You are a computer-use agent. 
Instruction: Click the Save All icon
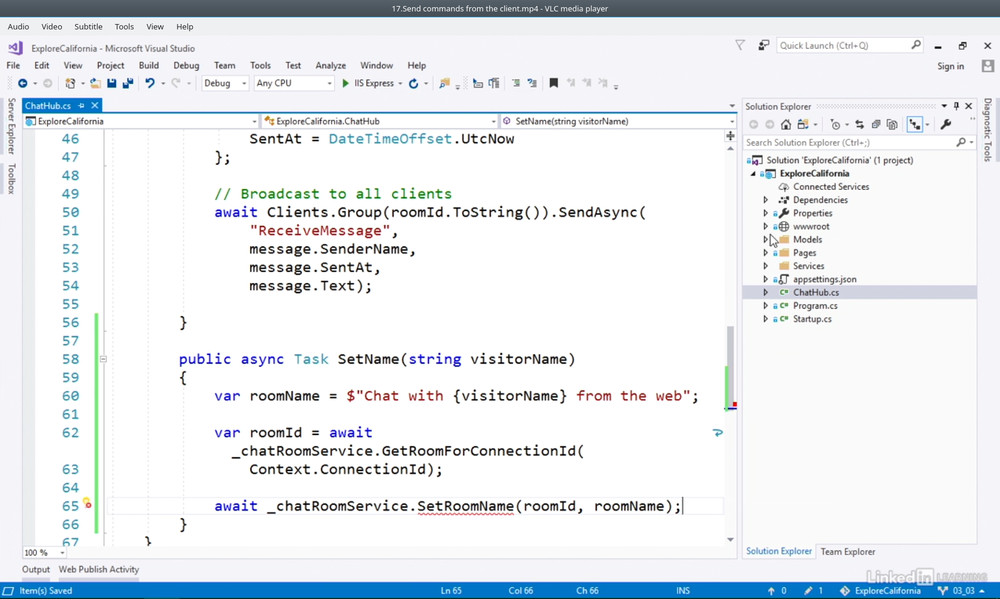(x=128, y=84)
